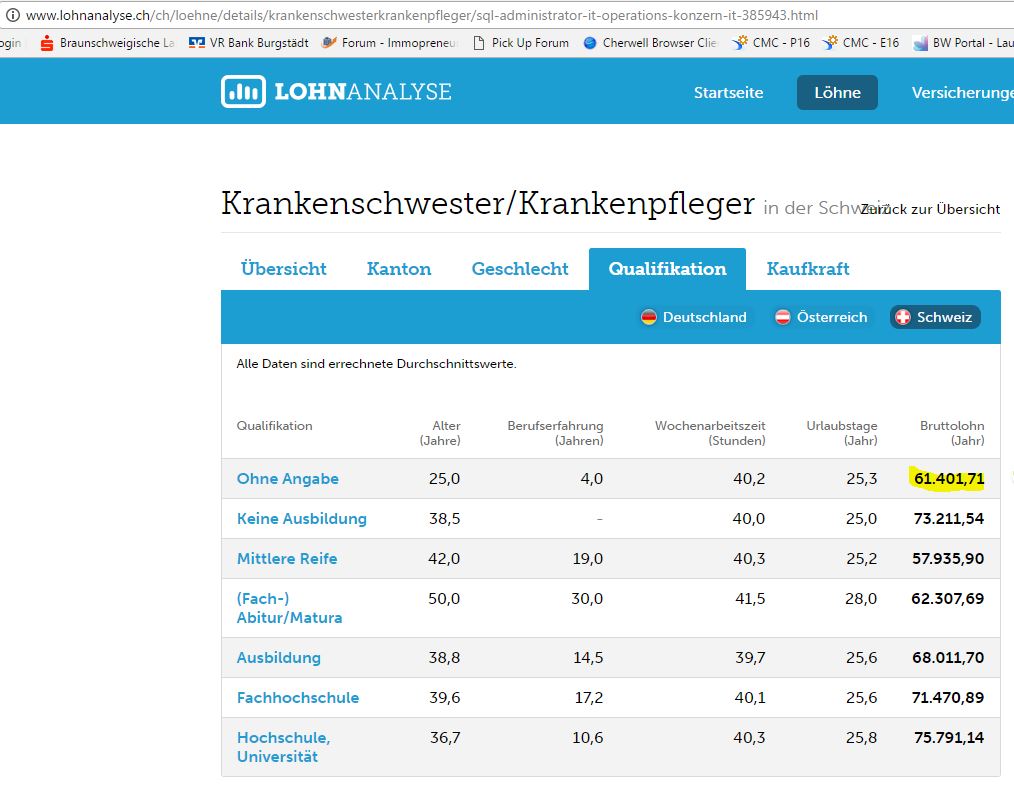Open the BW Portal bookmark
Screen dimensions: 1014x796
click(963, 43)
